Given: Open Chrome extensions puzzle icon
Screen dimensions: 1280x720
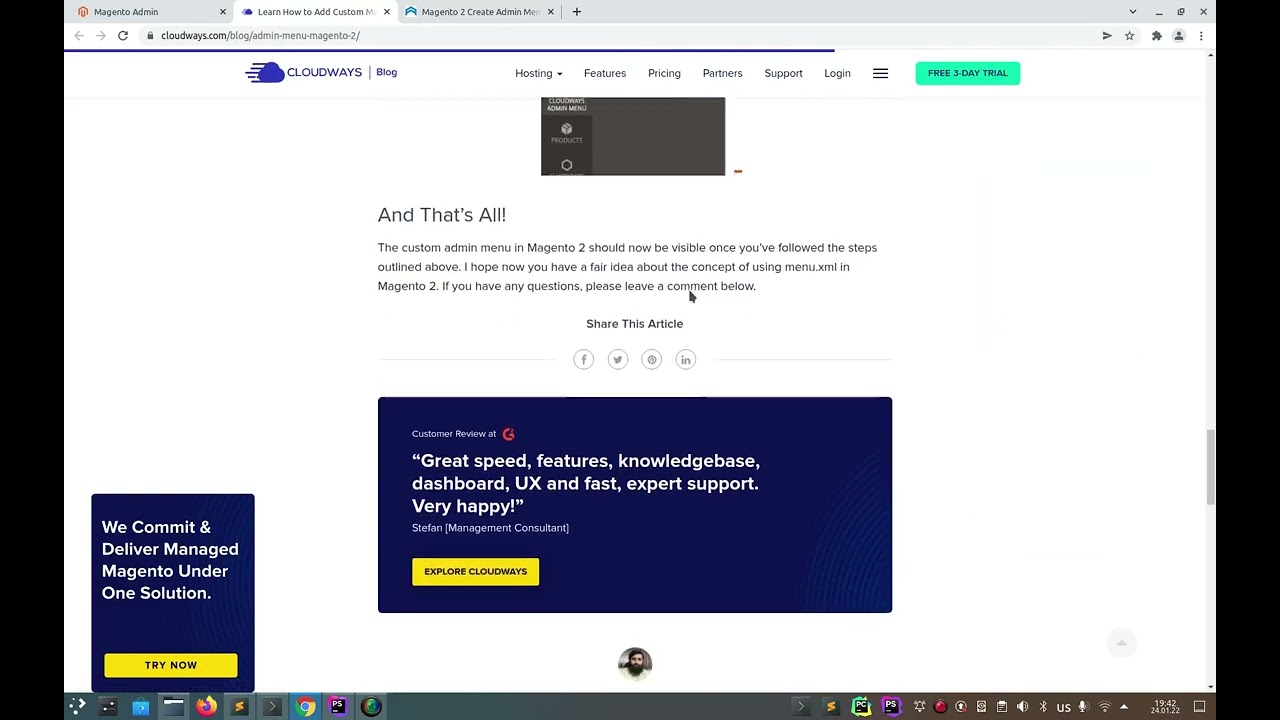Looking at the screenshot, I should click(x=1157, y=35).
